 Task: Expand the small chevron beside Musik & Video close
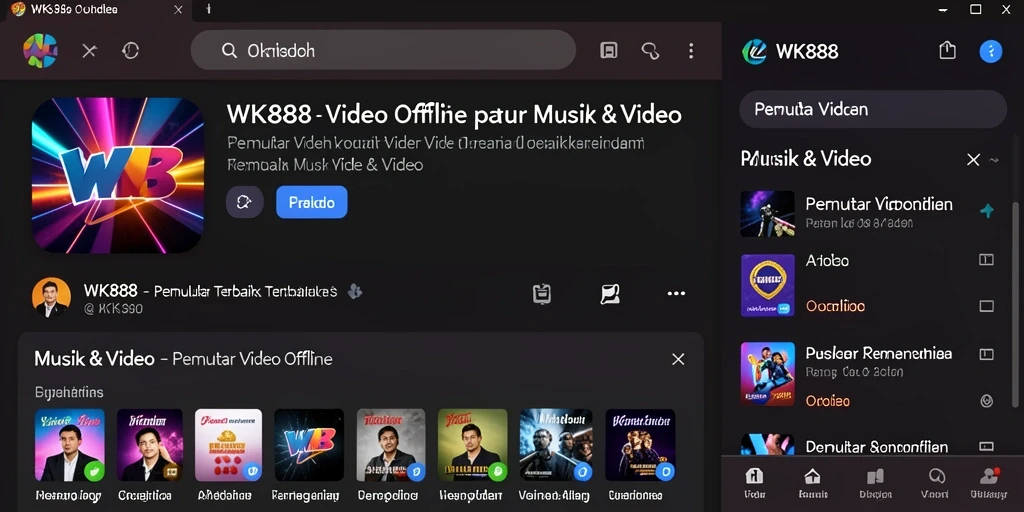click(994, 160)
